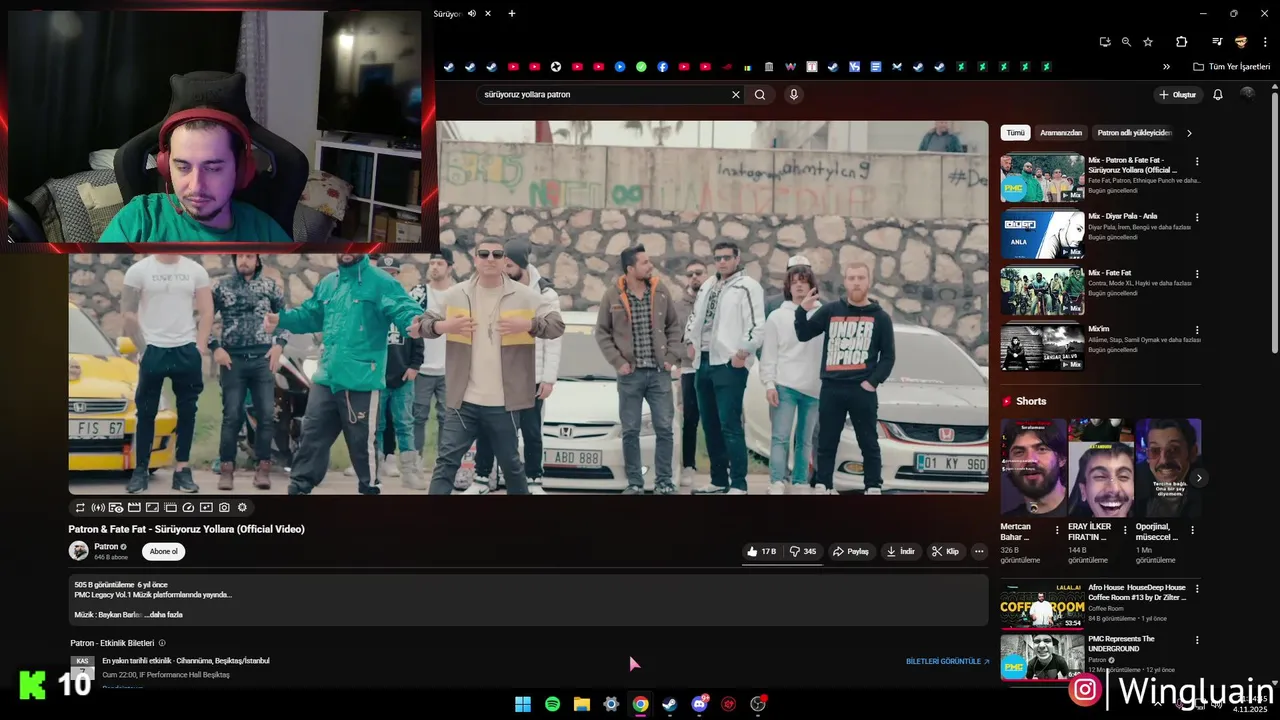Open YouTube notifications bell

1218,95
